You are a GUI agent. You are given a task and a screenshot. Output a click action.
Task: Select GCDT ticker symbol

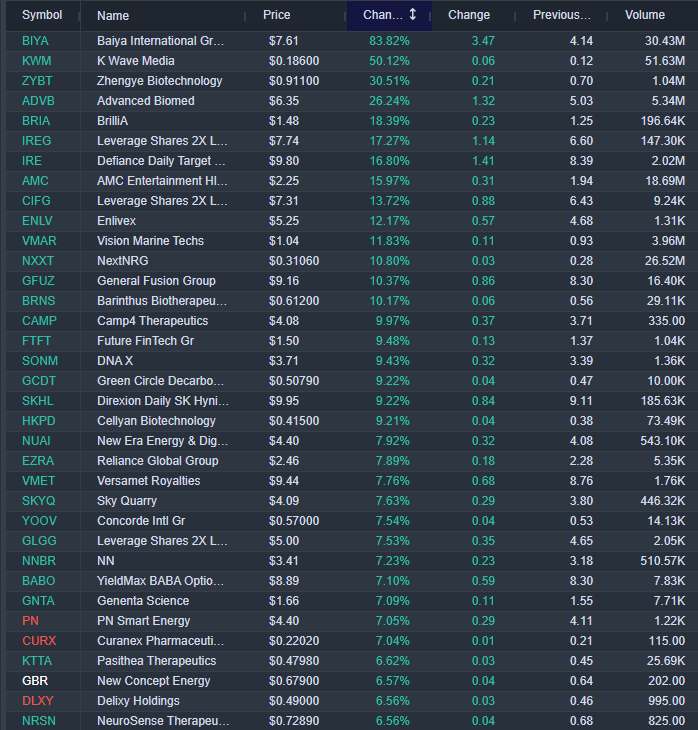(x=39, y=381)
